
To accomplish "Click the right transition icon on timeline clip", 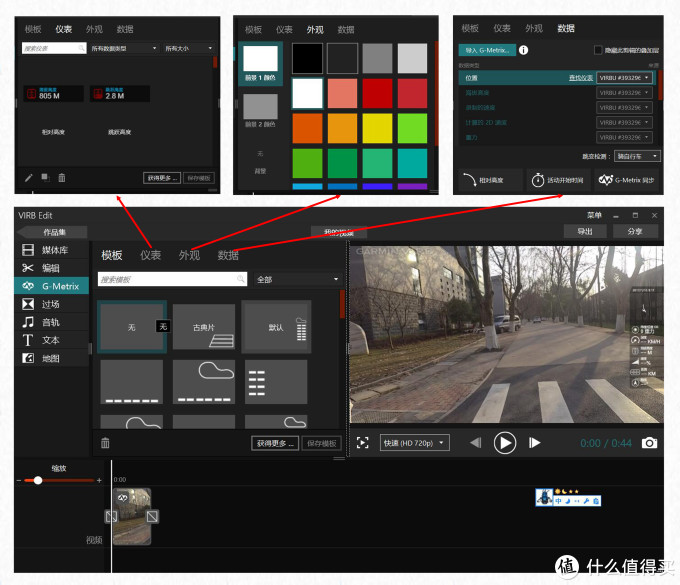I will [152, 516].
